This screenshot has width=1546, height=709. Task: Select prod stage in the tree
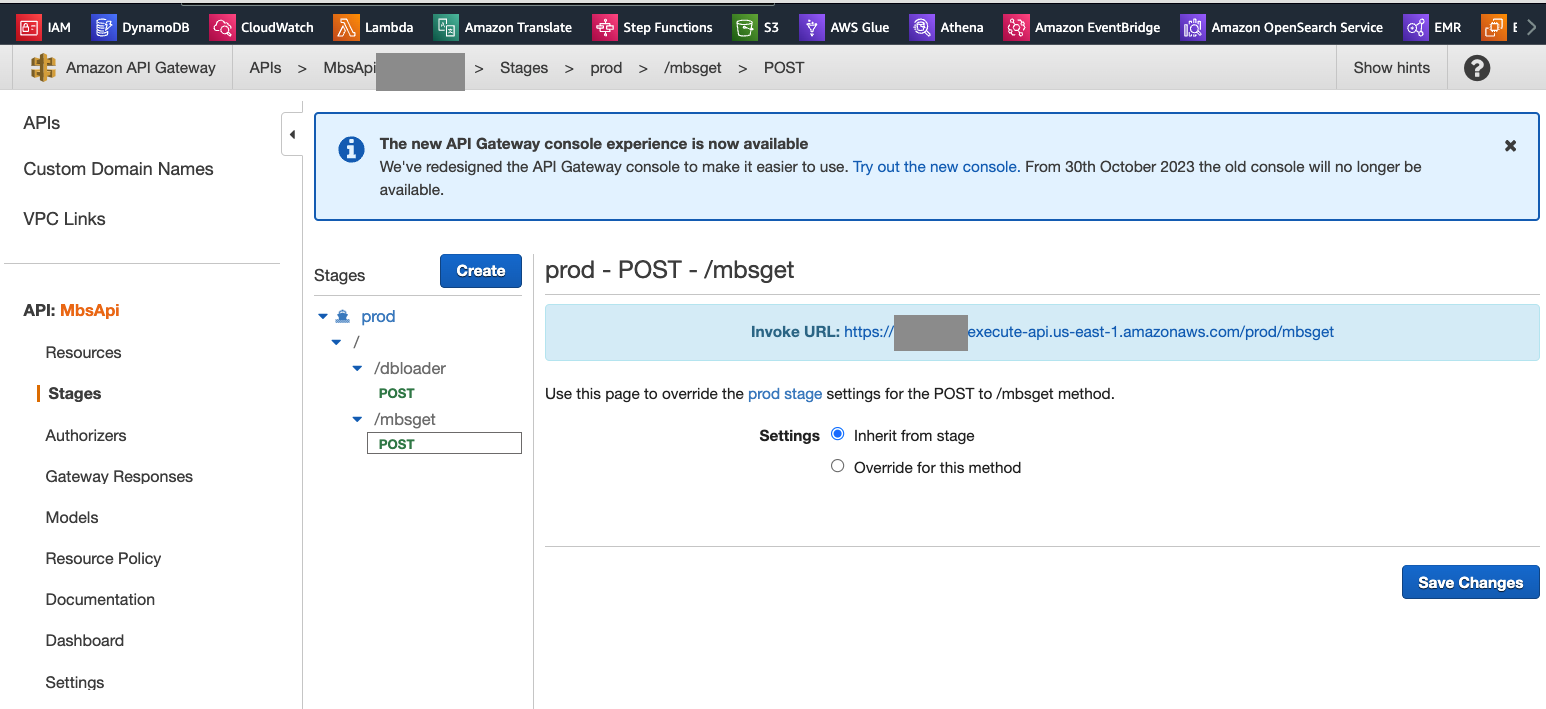pyautogui.click(x=378, y=316)
